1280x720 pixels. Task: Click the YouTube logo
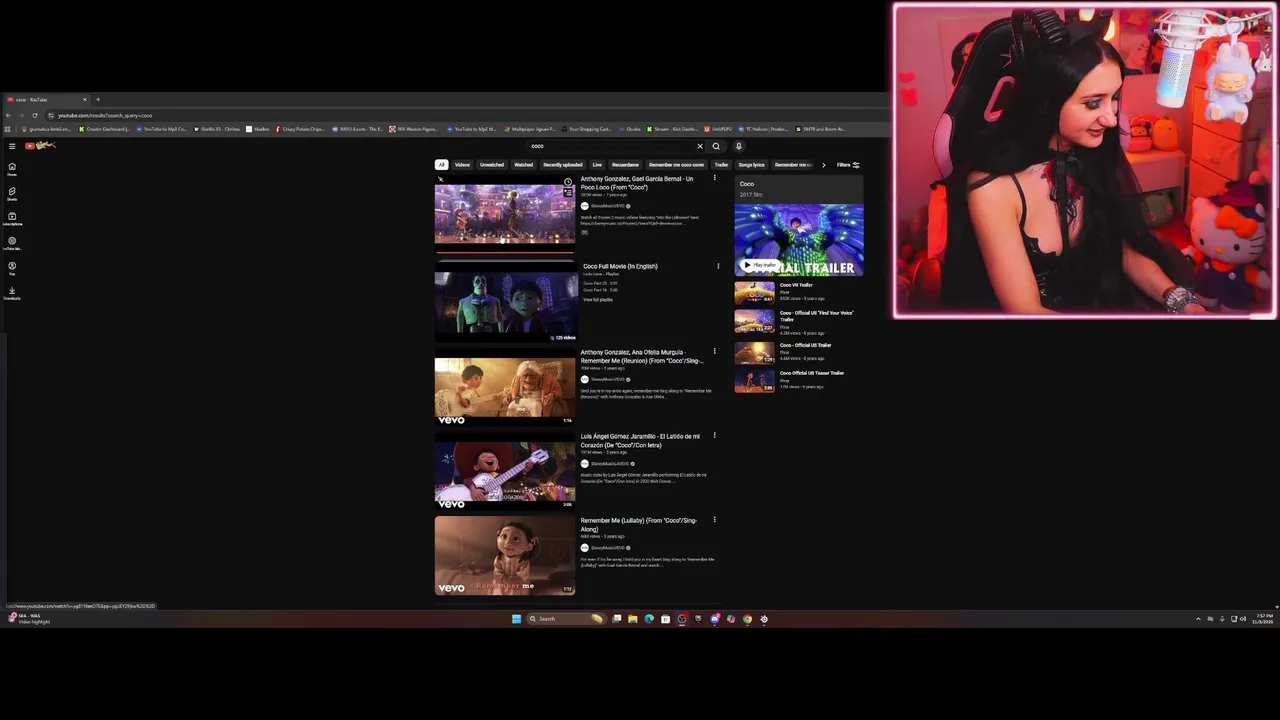[40, 146]
